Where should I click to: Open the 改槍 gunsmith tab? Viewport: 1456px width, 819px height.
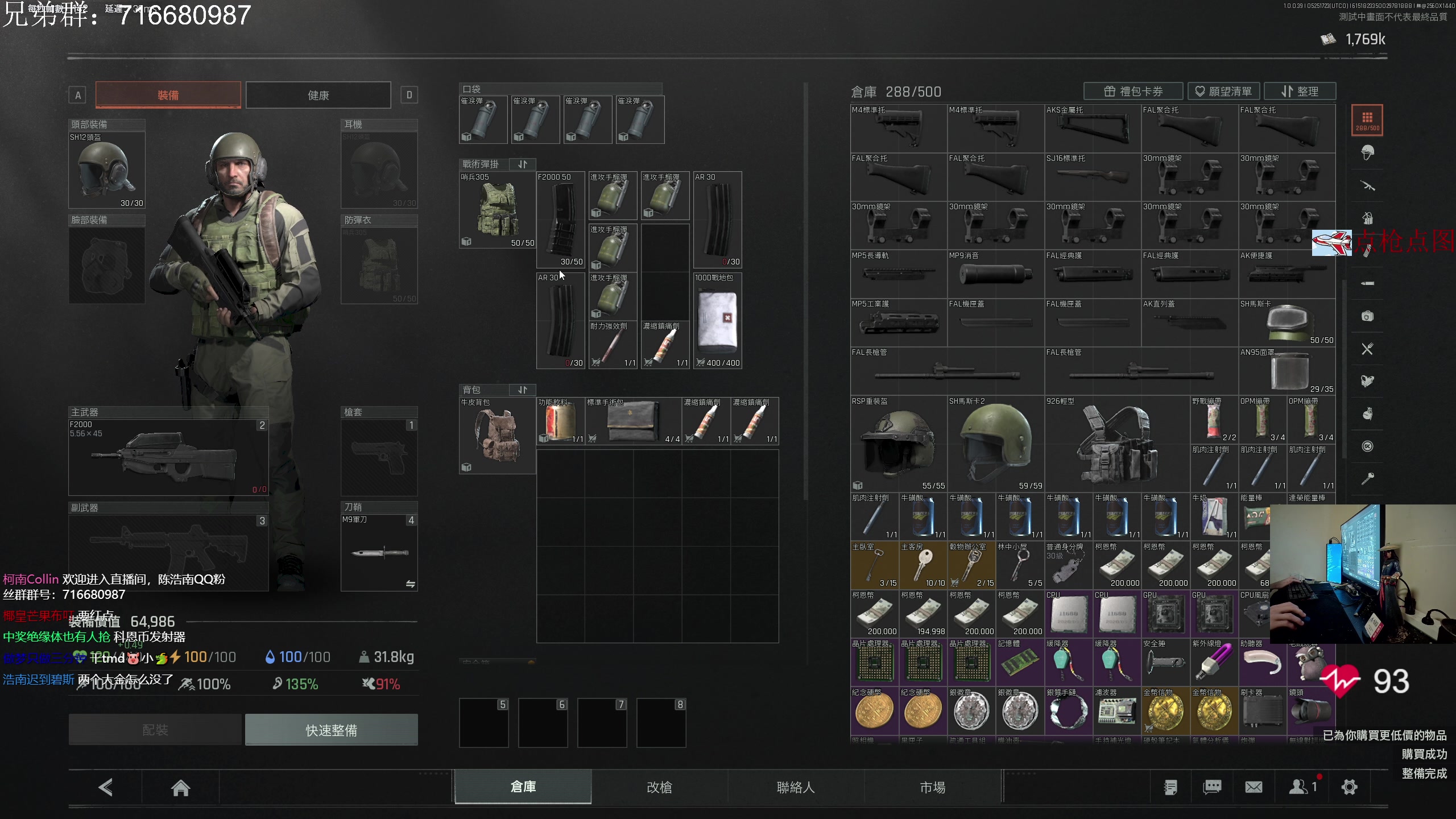coord(660,787)
